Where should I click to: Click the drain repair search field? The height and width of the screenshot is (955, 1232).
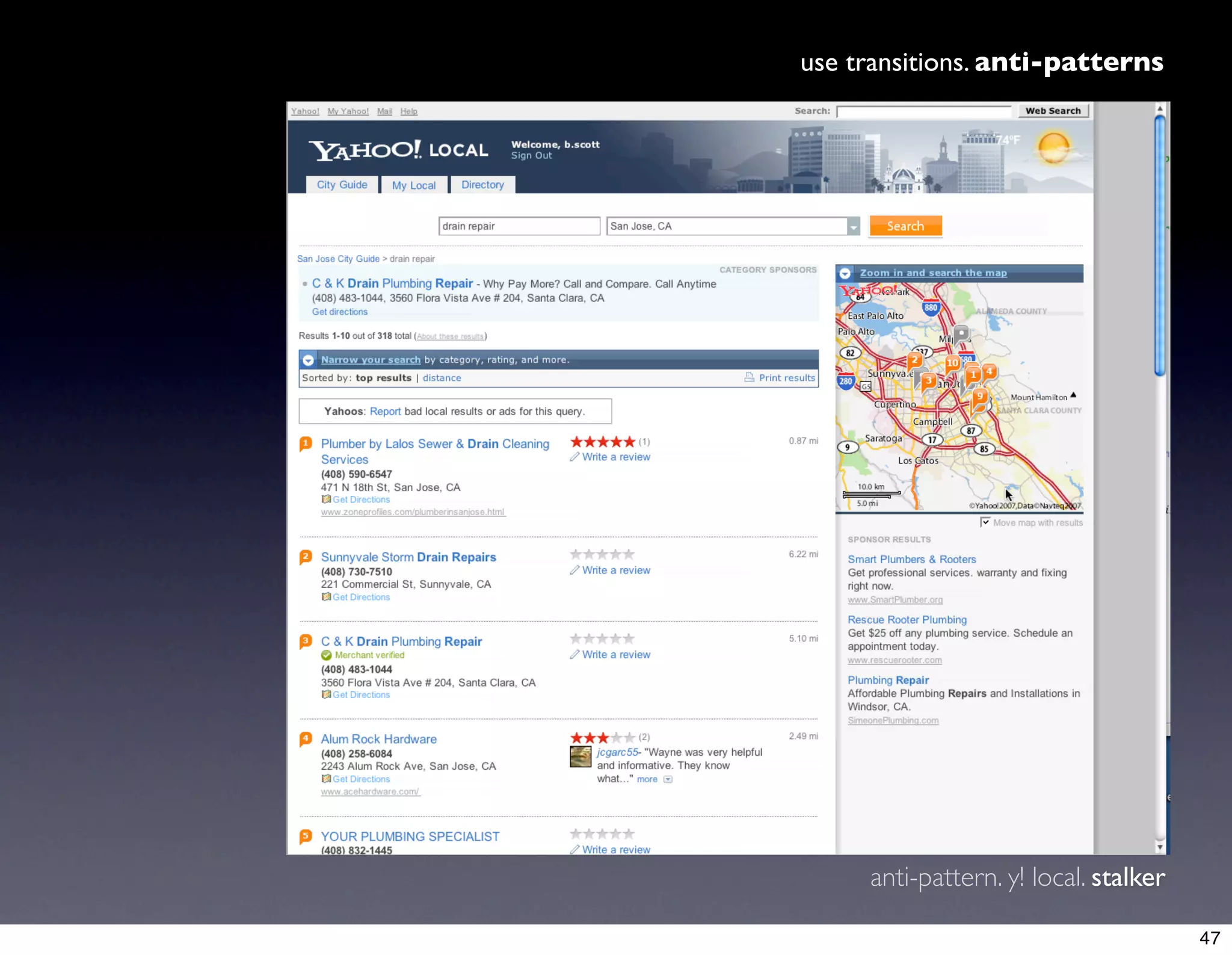tap(519, 226)
